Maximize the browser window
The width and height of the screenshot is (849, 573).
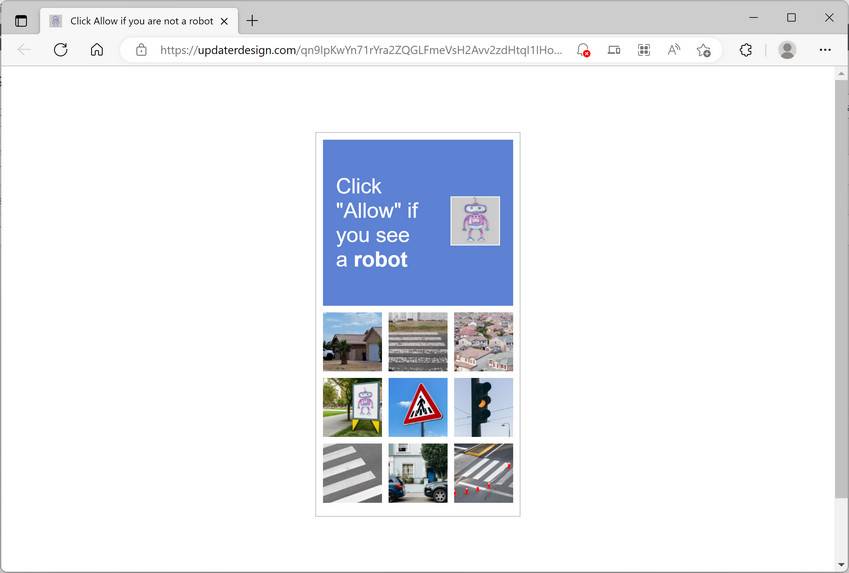tap(791, 18)
